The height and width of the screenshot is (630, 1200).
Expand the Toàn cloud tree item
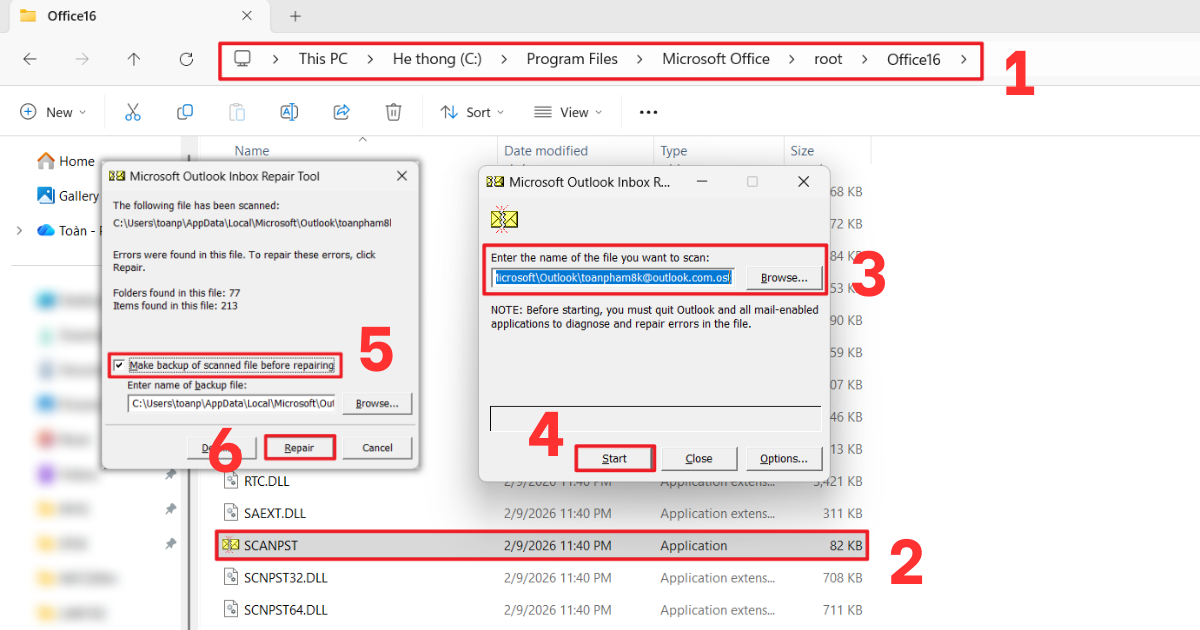[x=18, y=230]
